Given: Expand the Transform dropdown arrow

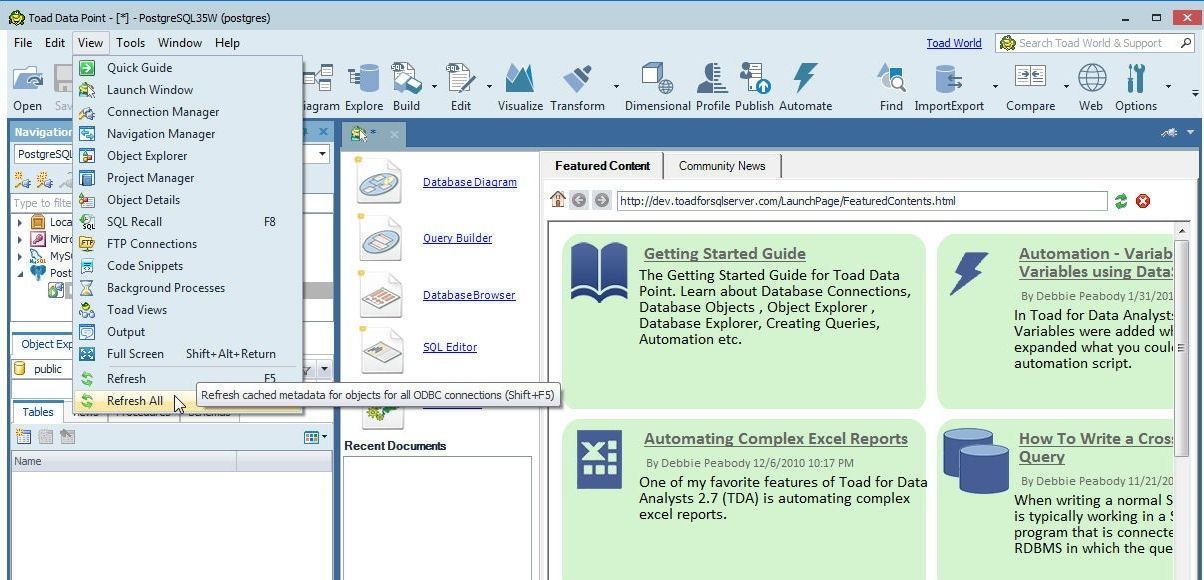Looking at the screenshot, I should [x=616, y=87].
